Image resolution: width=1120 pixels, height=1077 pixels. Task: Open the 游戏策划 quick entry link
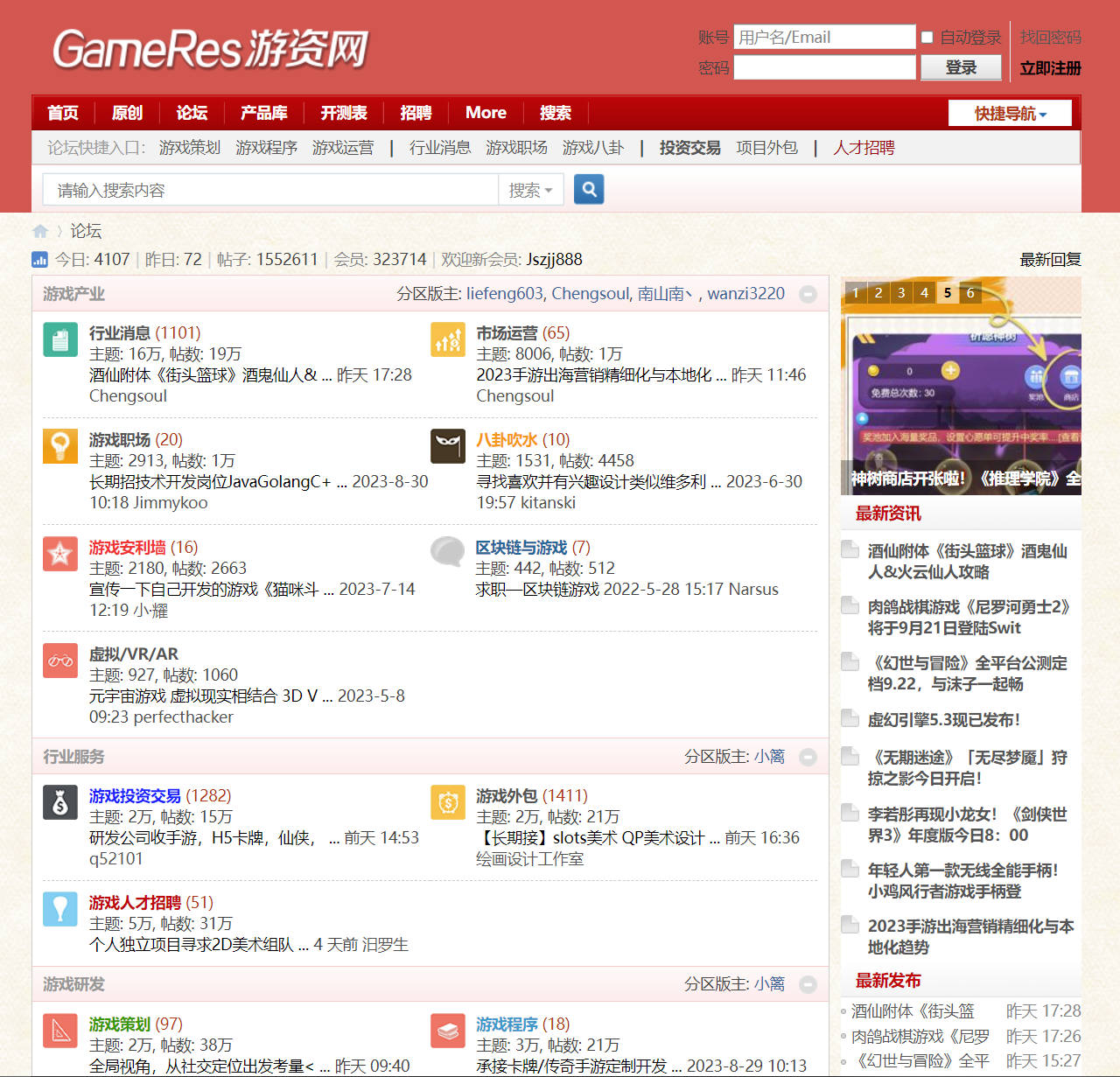190,148
